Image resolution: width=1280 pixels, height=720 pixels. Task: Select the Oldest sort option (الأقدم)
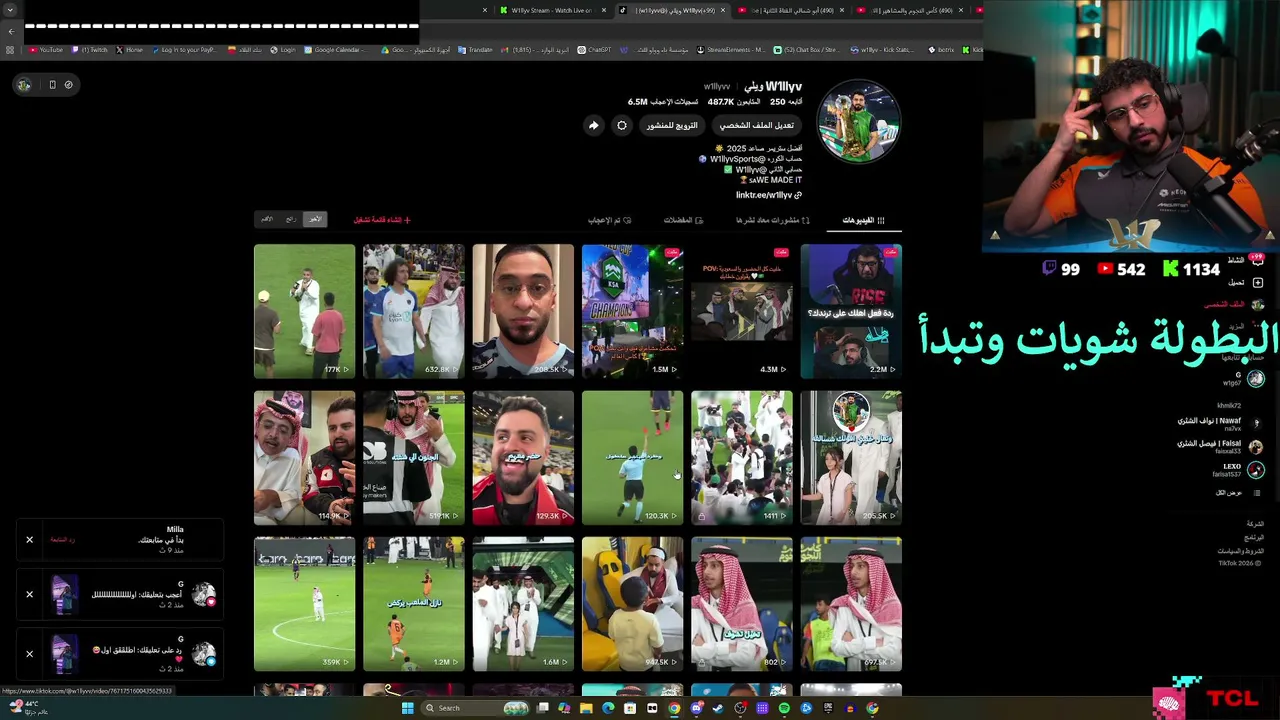point(267,219)
